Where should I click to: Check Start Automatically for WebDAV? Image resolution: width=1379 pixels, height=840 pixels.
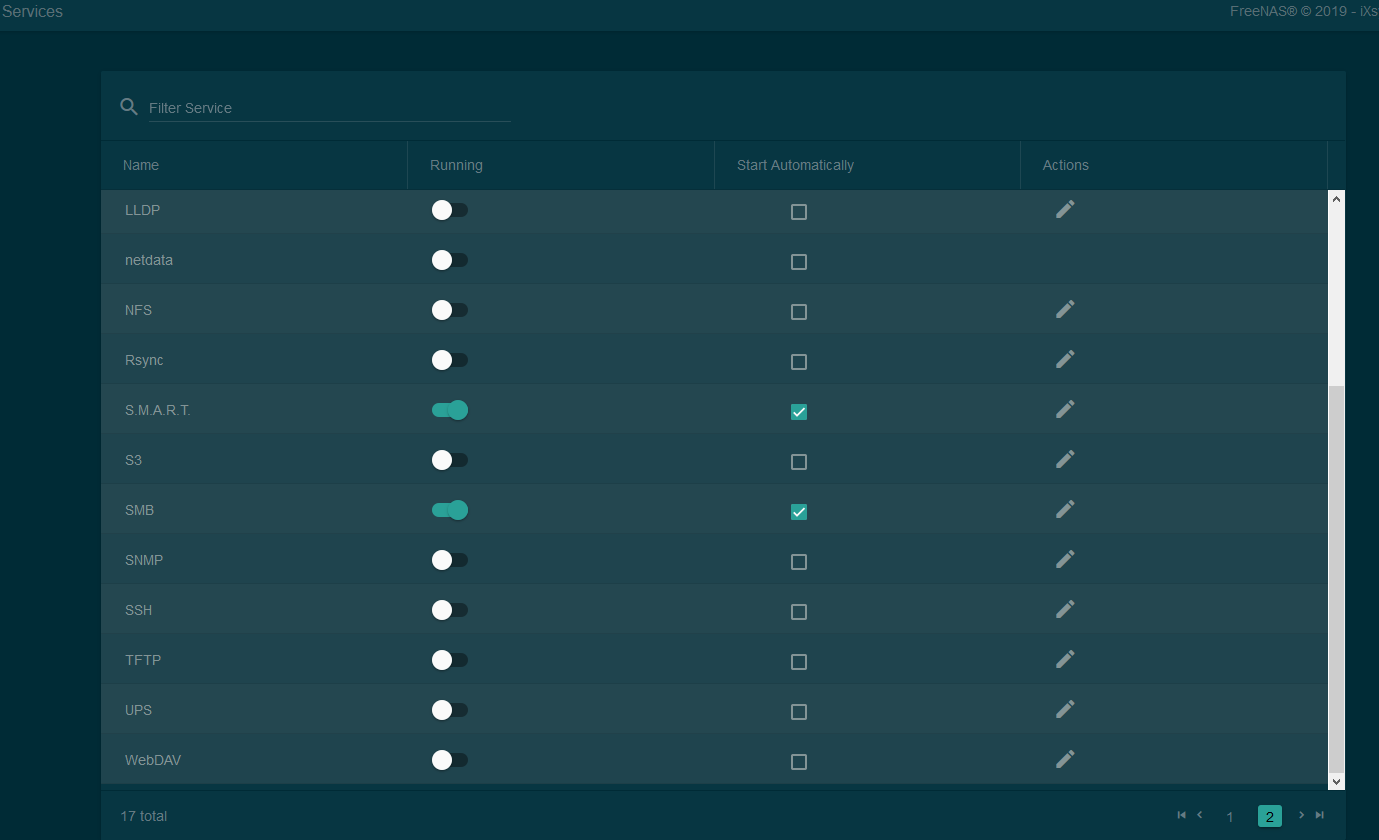(x=799, y=762)
